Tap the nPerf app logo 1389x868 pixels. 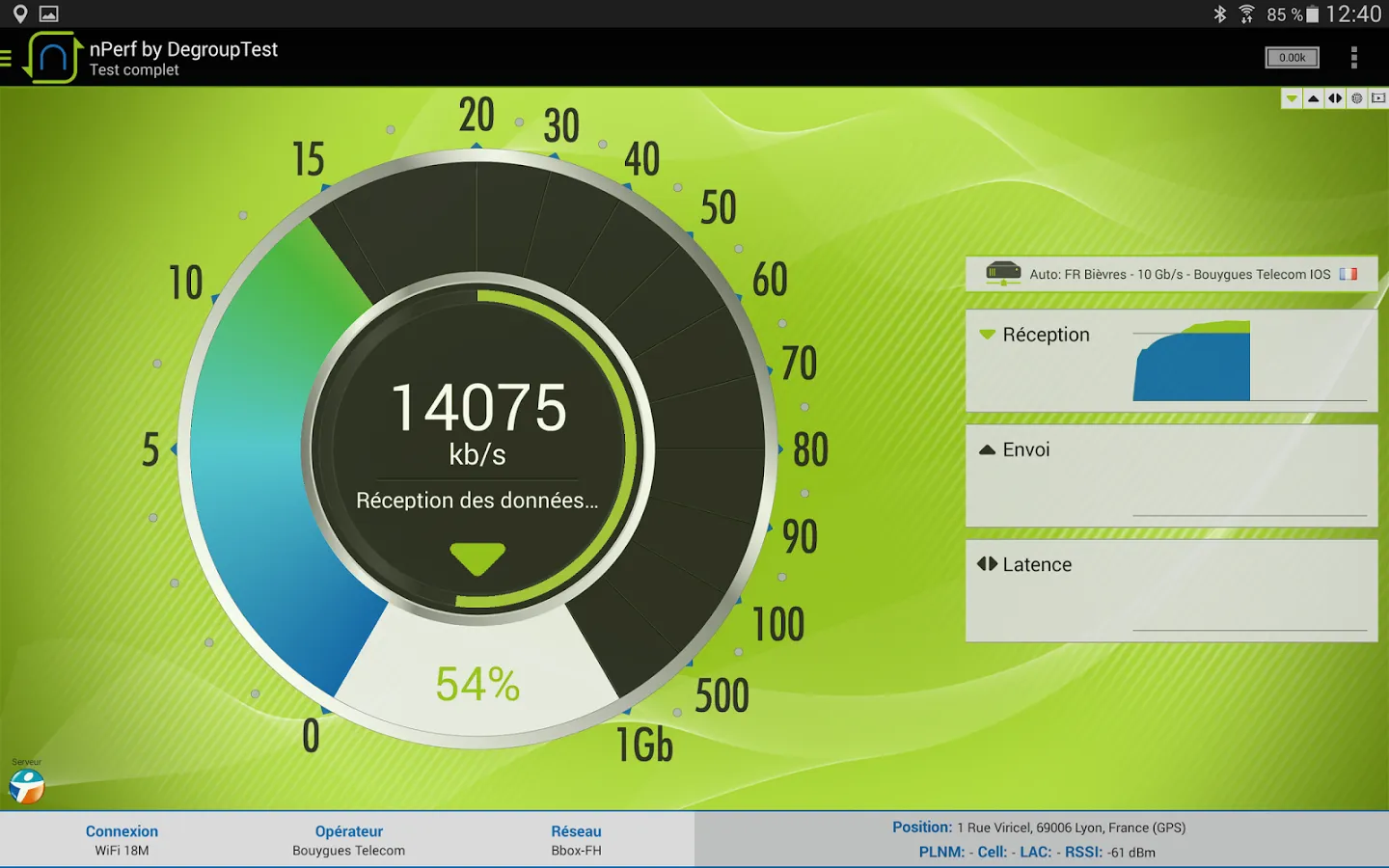pos(52,58)
